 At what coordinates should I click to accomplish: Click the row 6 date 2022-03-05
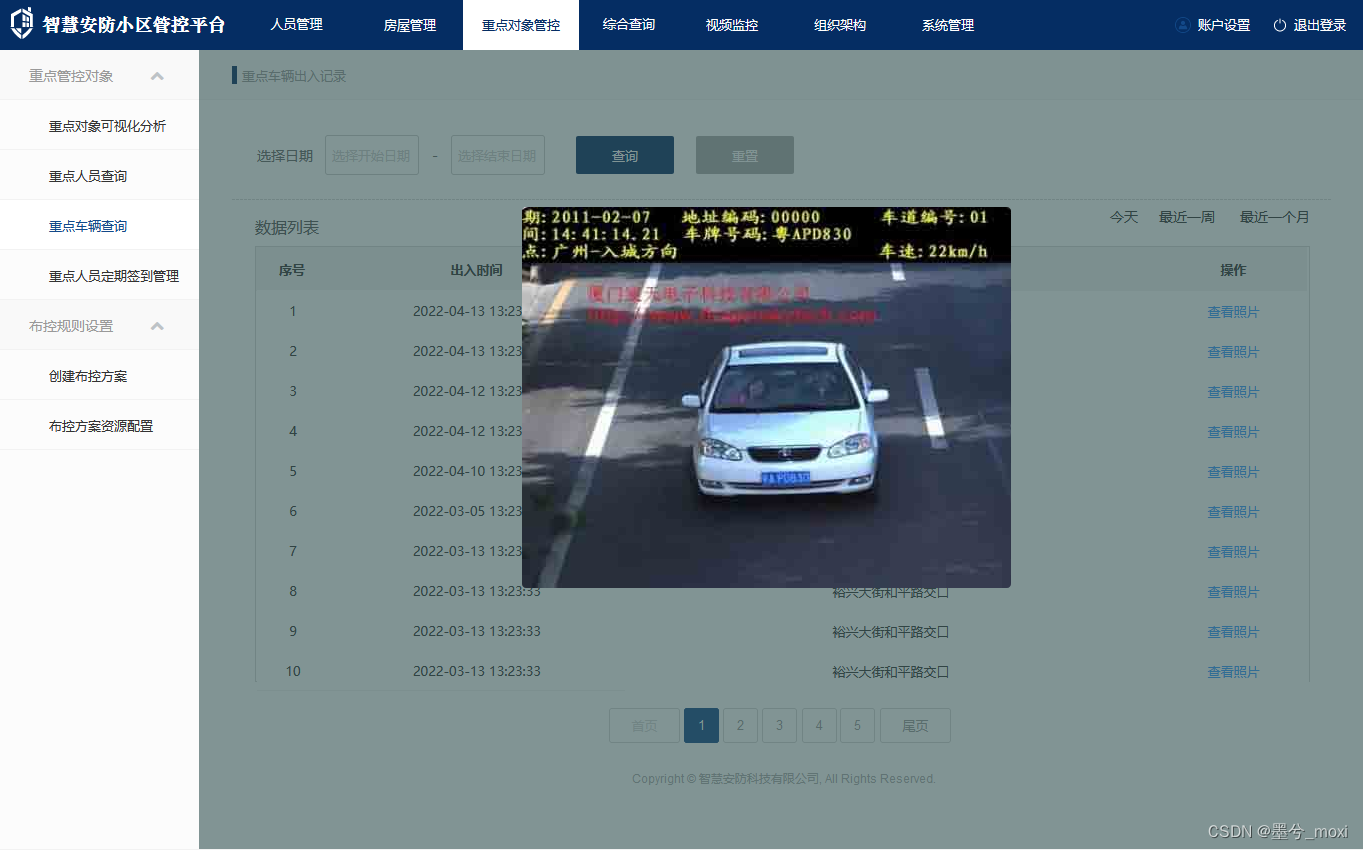point(451,512)
